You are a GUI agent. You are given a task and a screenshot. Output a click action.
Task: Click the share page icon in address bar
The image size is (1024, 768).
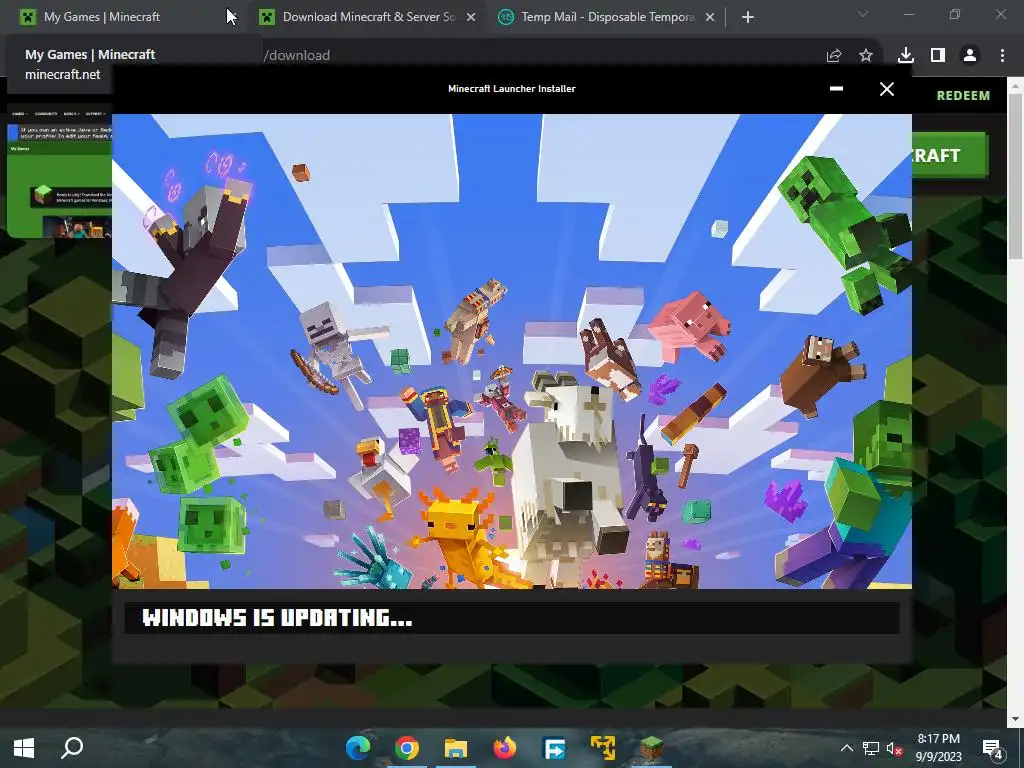point(834,56)
